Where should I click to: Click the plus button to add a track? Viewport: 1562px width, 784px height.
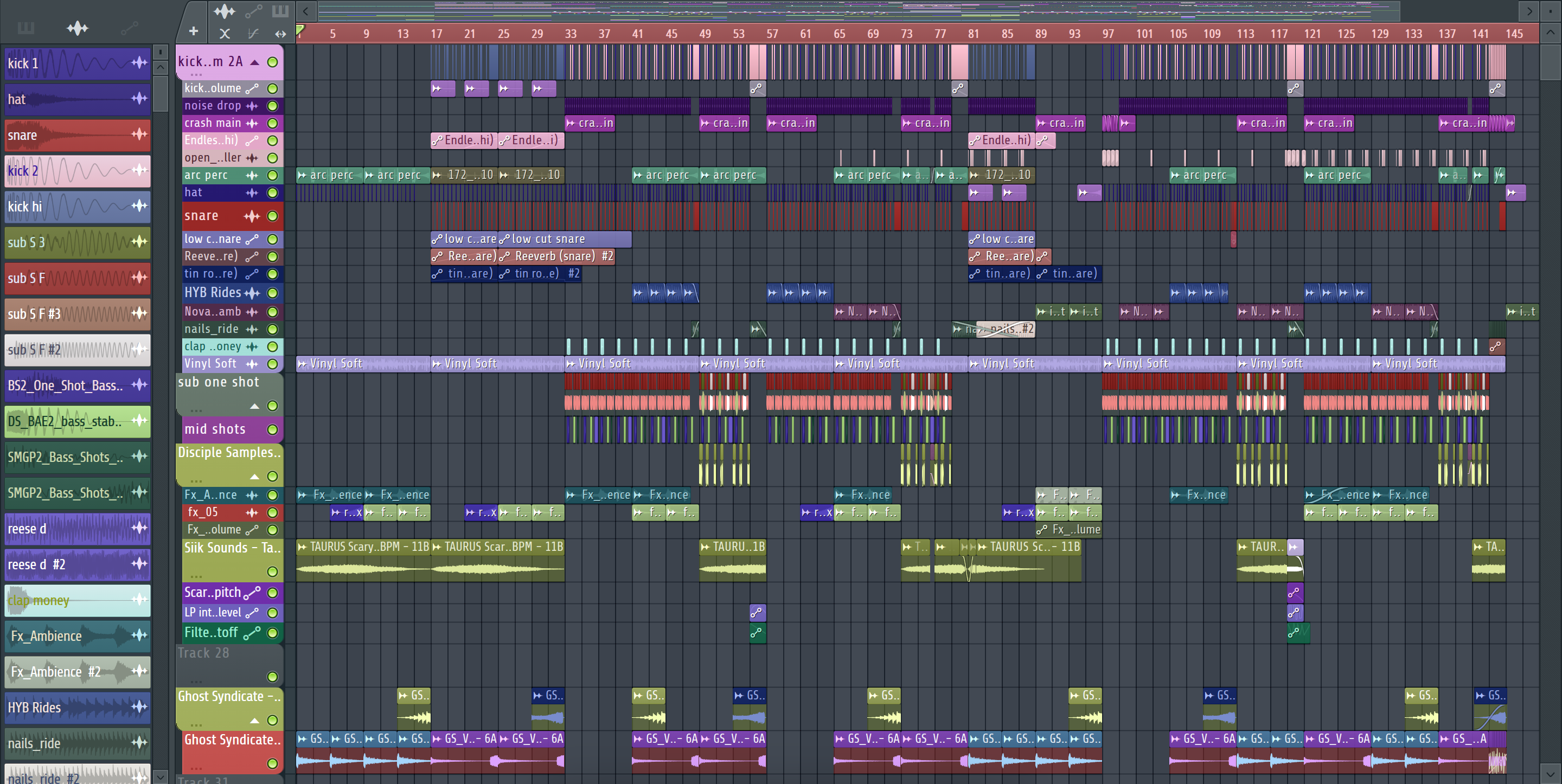[x=194, y=31]
